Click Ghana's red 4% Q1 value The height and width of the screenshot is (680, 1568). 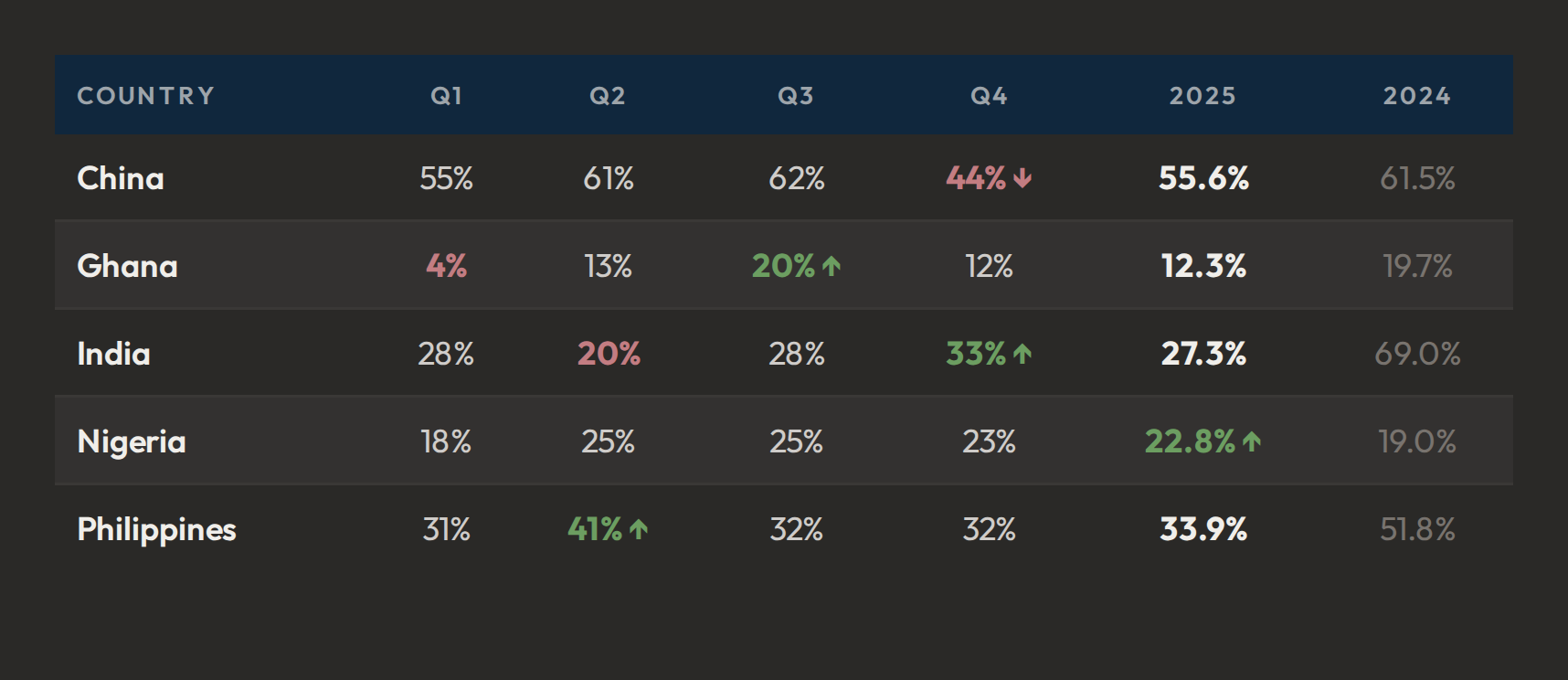pos(446,266)
